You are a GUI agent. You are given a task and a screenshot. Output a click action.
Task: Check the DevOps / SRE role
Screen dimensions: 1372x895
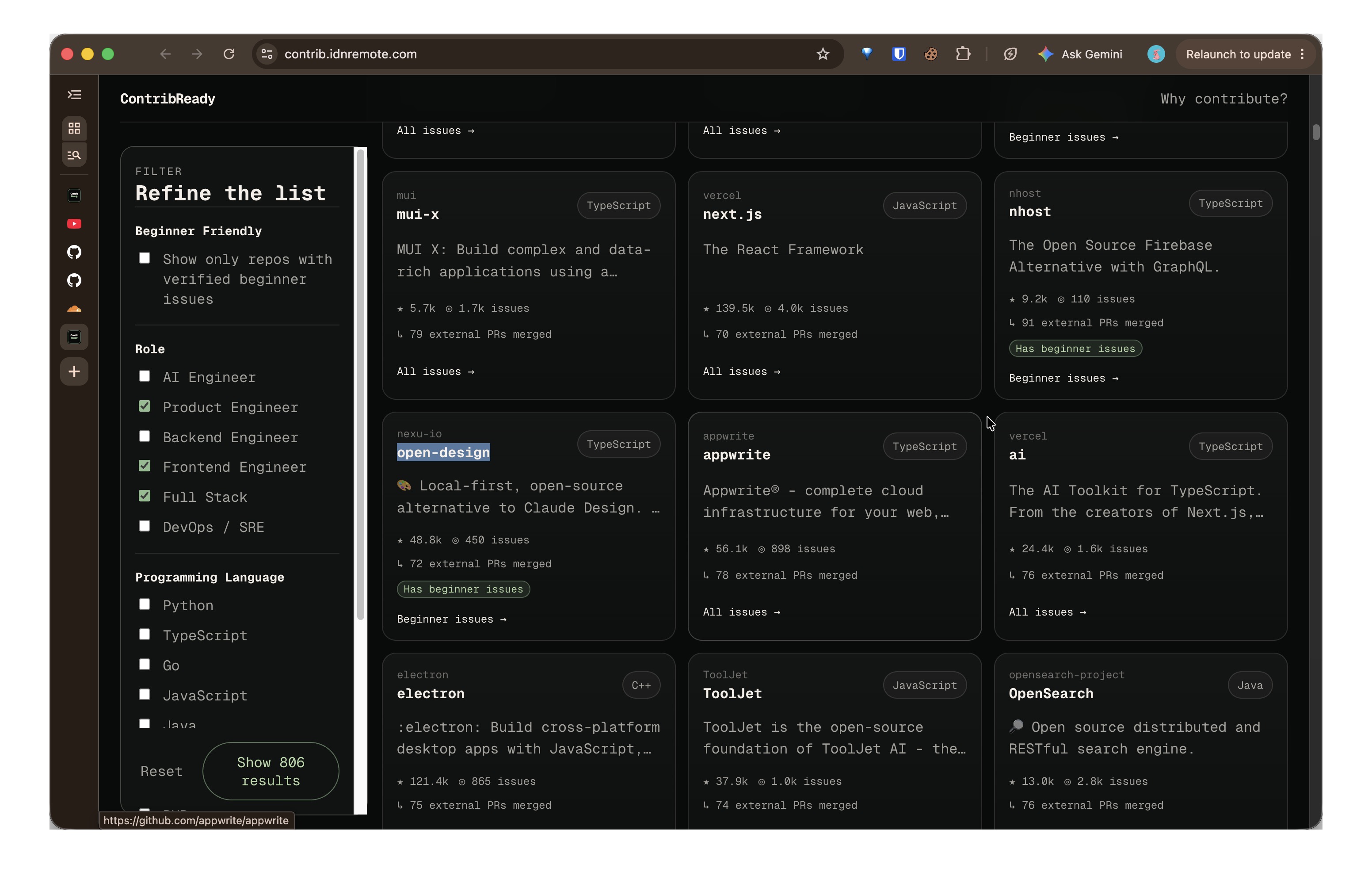(145, 526)
